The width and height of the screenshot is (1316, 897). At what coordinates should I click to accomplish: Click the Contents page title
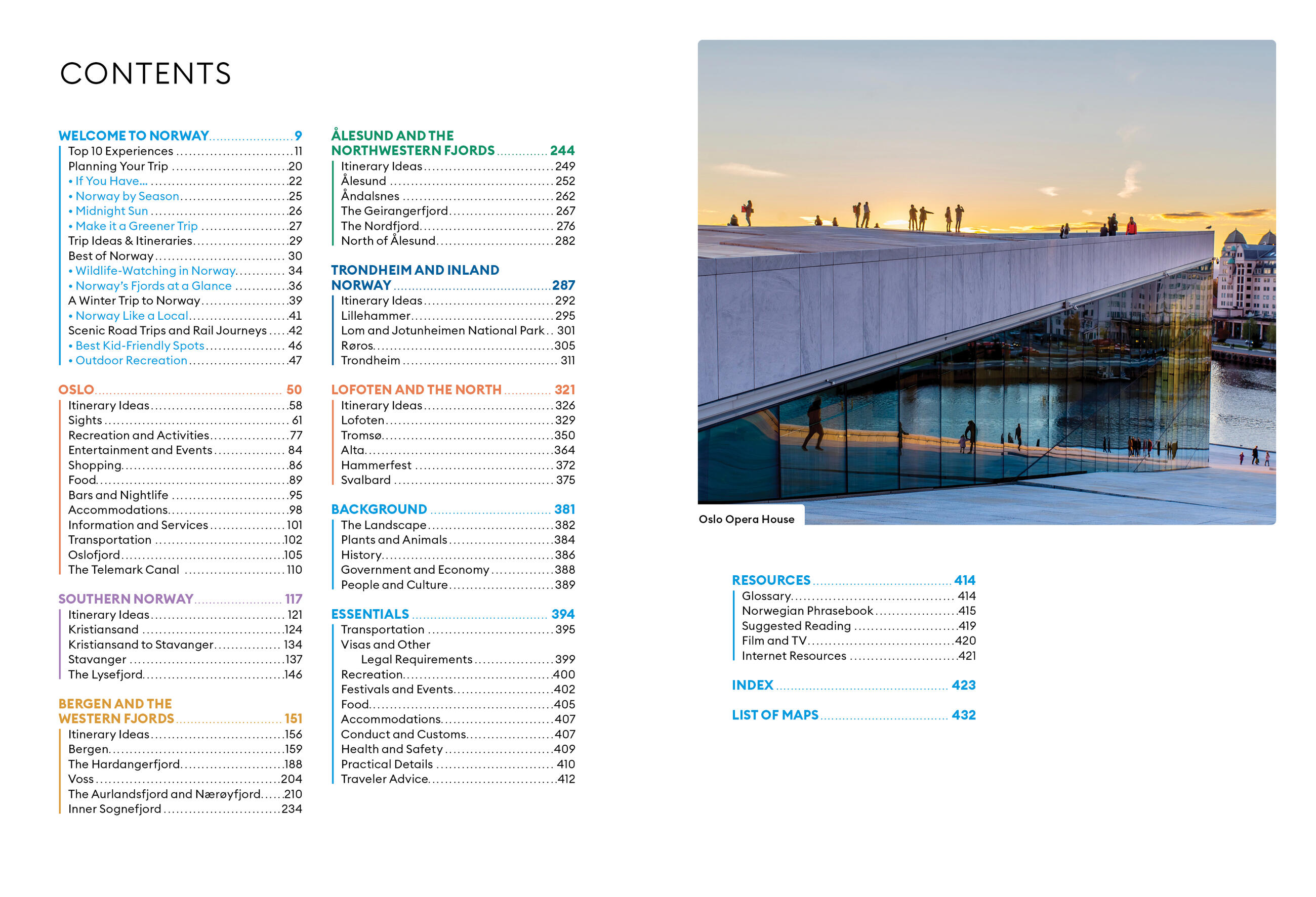coord(146,73)
